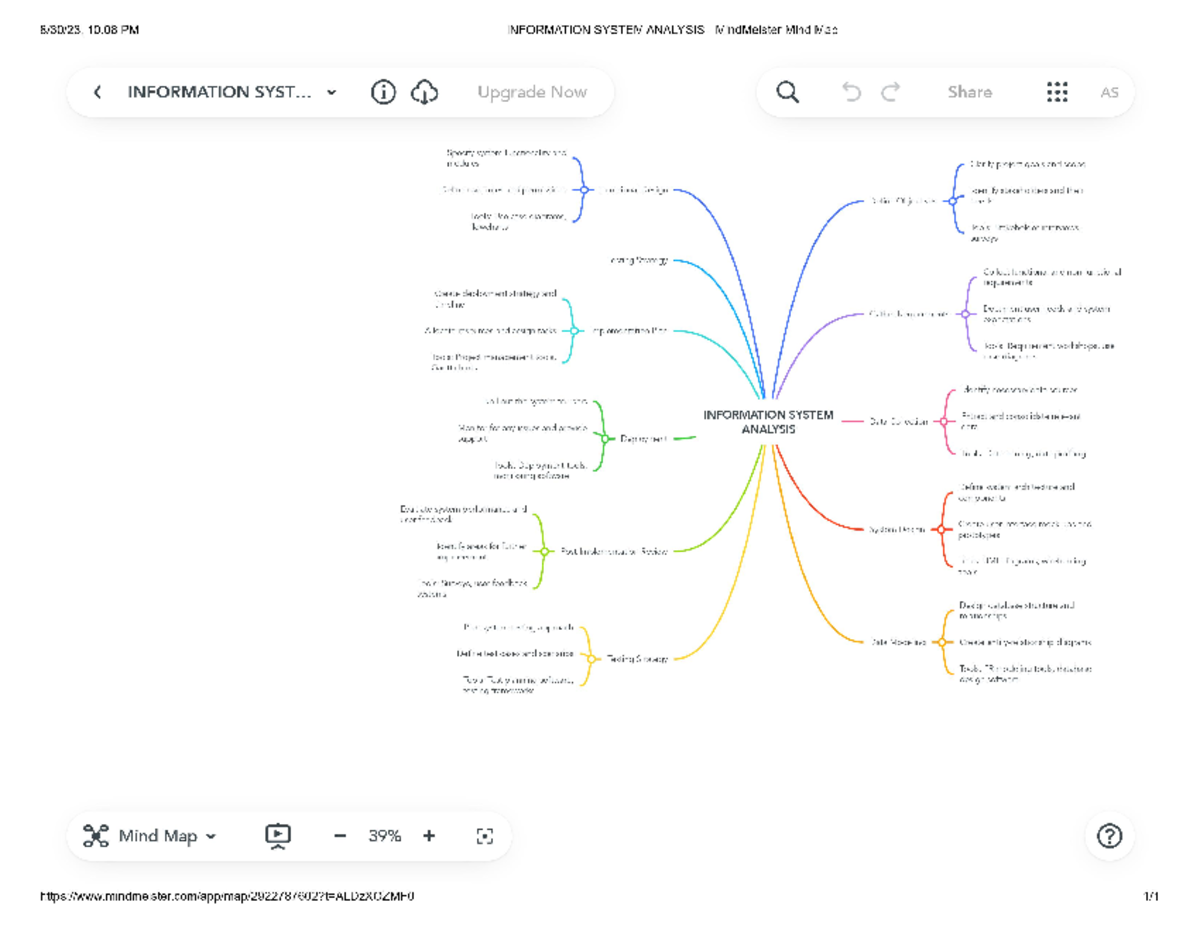Open the search magnifier

coord(788,92)
